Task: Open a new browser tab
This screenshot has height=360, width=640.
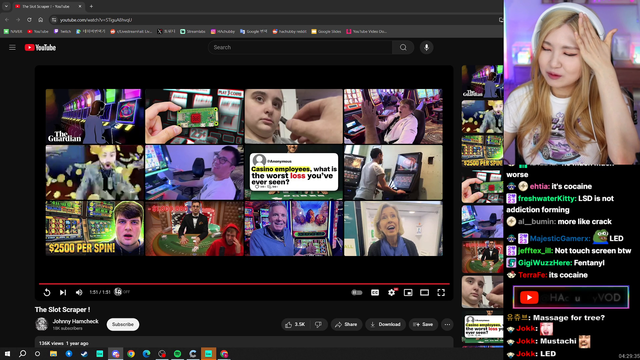Action: point(91,7)
